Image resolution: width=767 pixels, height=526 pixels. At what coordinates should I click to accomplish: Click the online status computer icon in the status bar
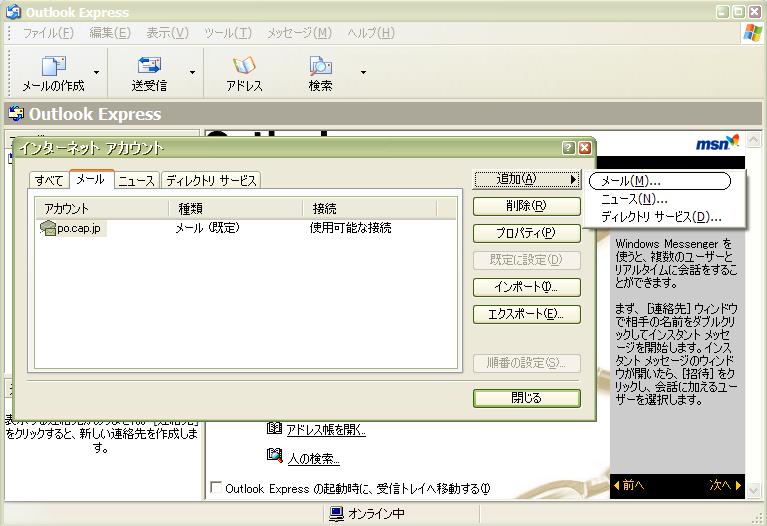tap(337, 514)
